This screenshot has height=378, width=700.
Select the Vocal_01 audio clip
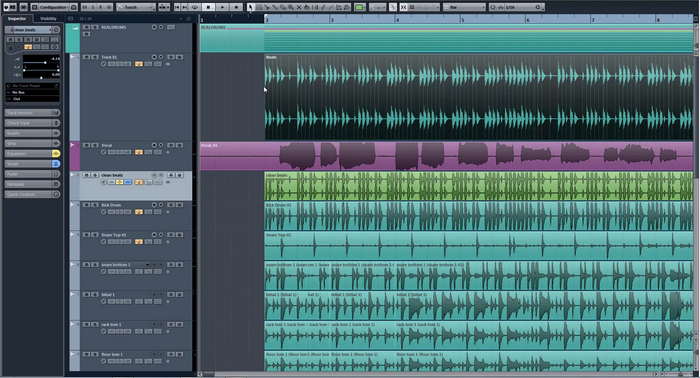click(x=446, y=156)
